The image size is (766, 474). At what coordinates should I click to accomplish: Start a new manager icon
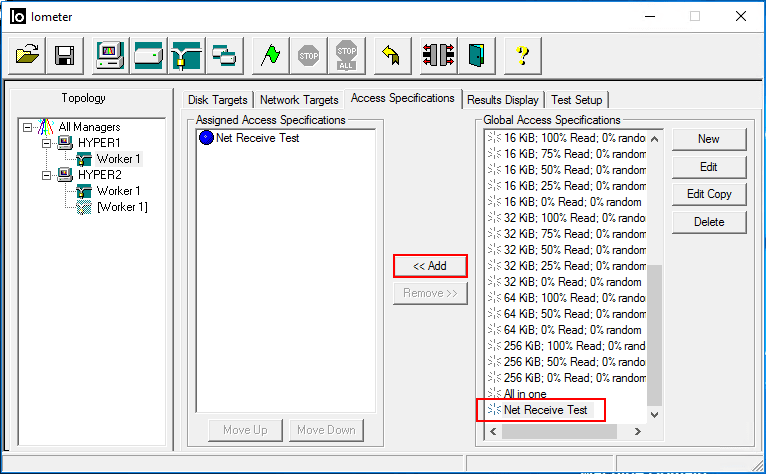coord(110,55)
